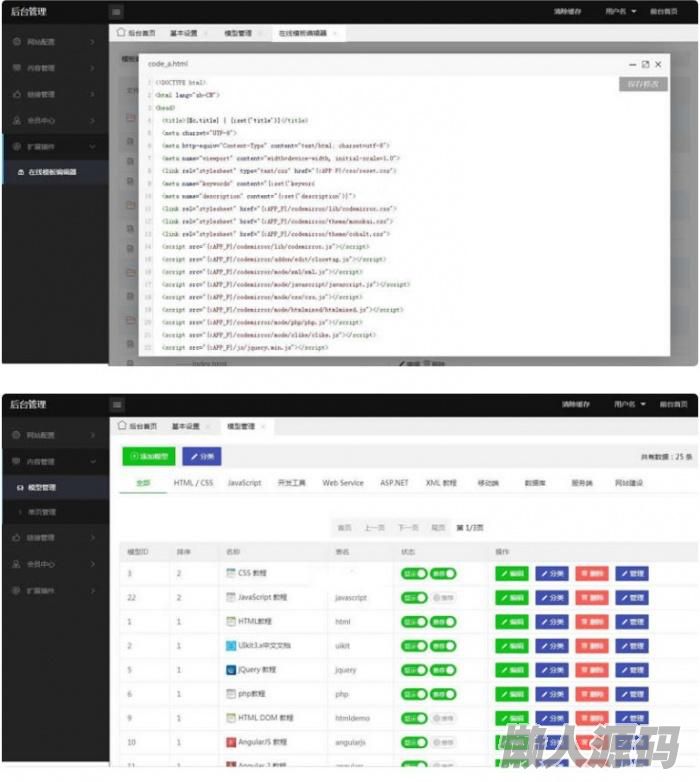The image size is (700, 782).
Task: Click the blue 管理 button for HTML教程
Action: click(x=632, y=622)
